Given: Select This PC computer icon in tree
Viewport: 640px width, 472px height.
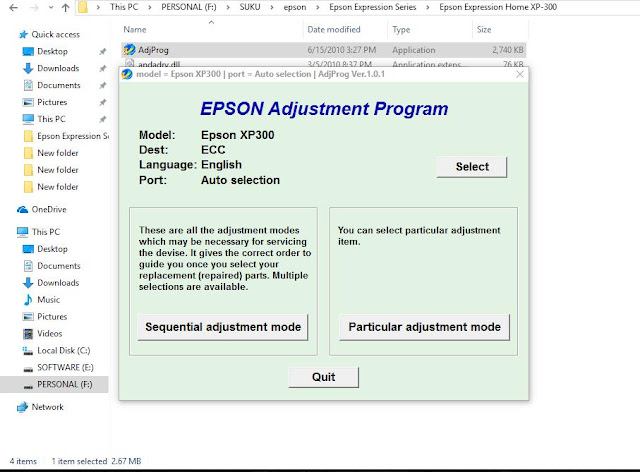Looking at the screenshot, I should (x=22, y=232).
